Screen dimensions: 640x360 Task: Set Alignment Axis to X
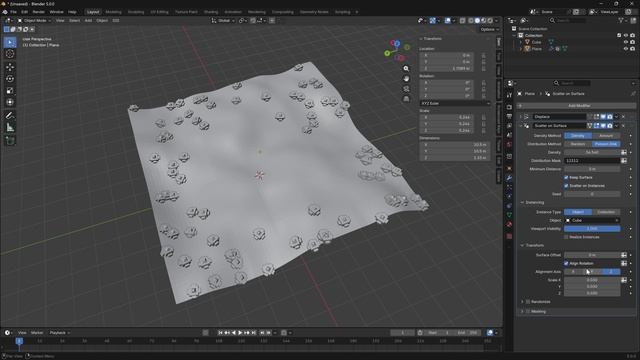573,272
